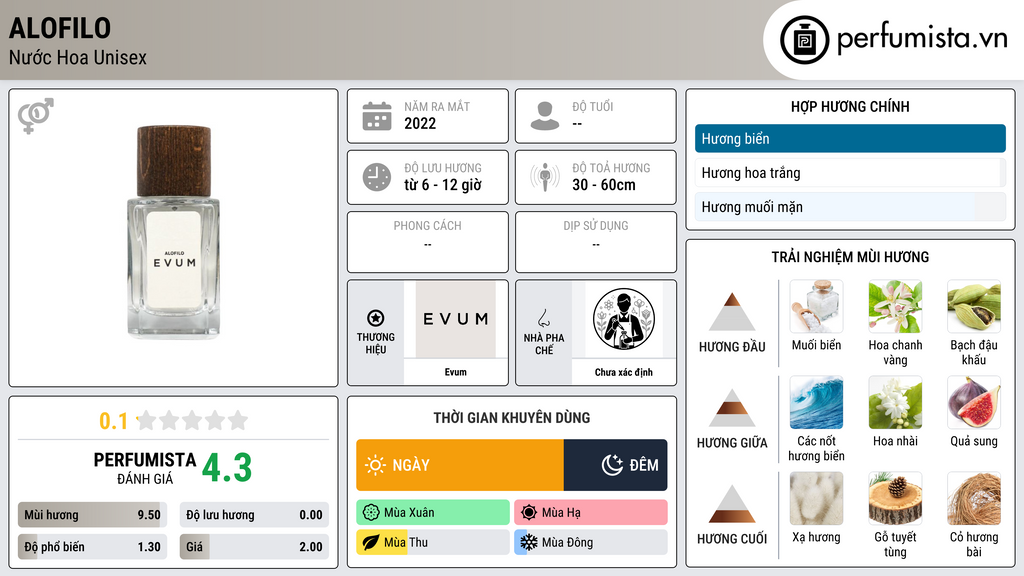Click the Nước Hoa Unisex subtitle

[x=78, y=57]
